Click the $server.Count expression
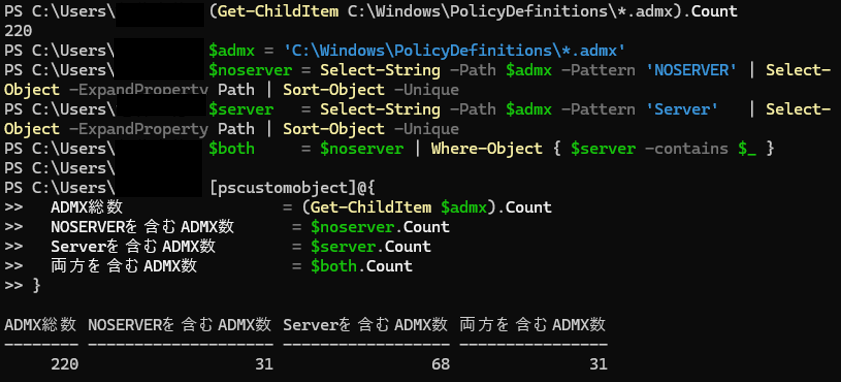Image resolution: width=841 pixels, height=382 pixels. tap(371, 247)
